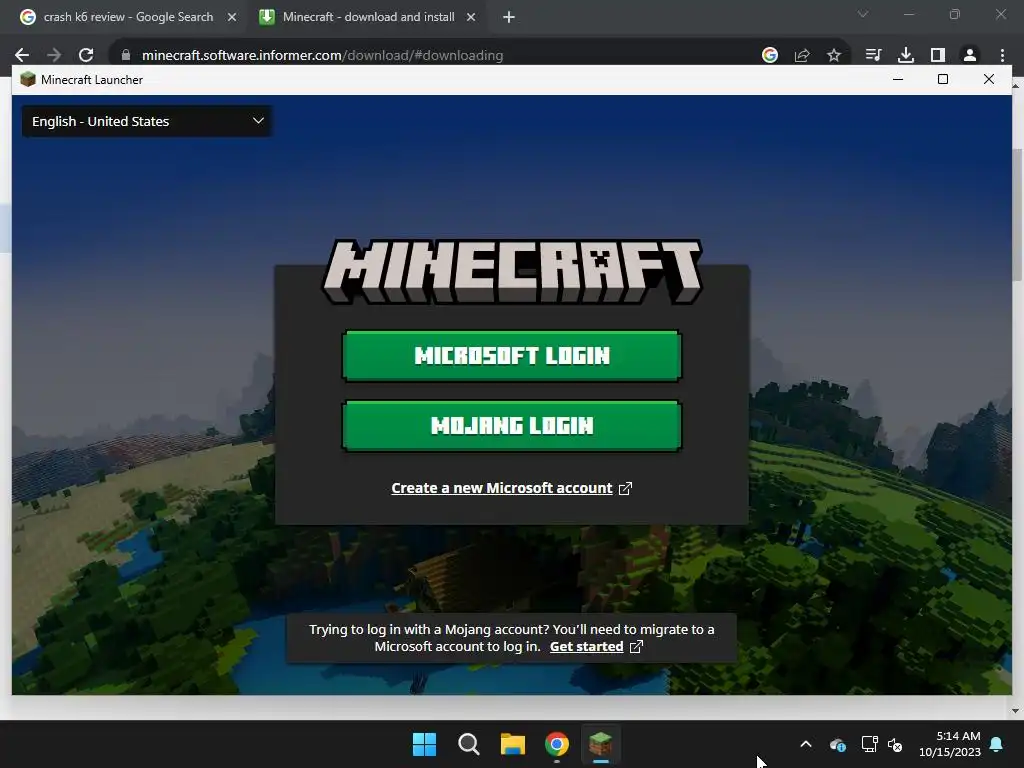
Task: Open Google Chrome from taskbar
Action: (x=556, y=744)
